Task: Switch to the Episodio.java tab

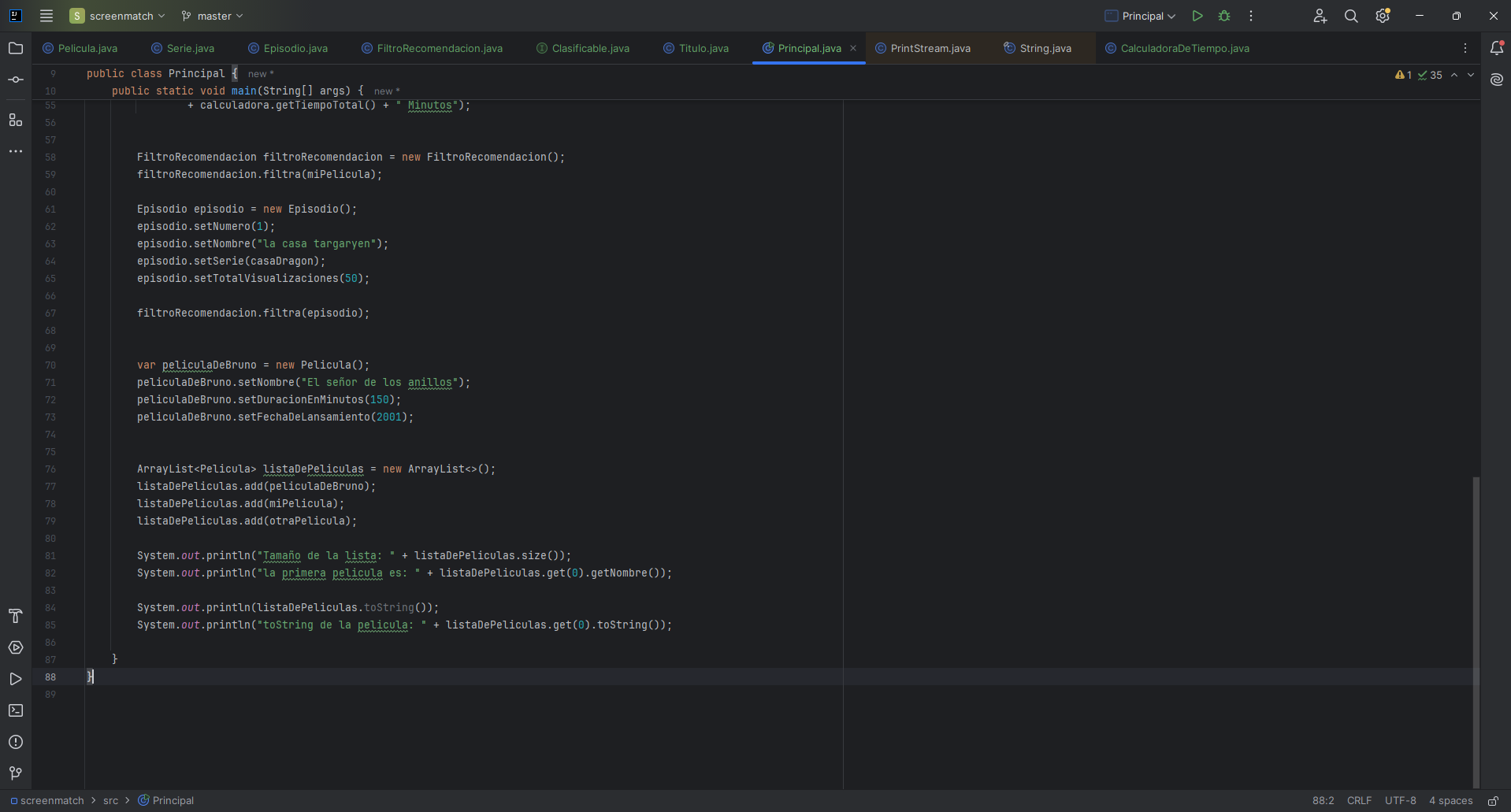Action: click(x=288, y=48)
